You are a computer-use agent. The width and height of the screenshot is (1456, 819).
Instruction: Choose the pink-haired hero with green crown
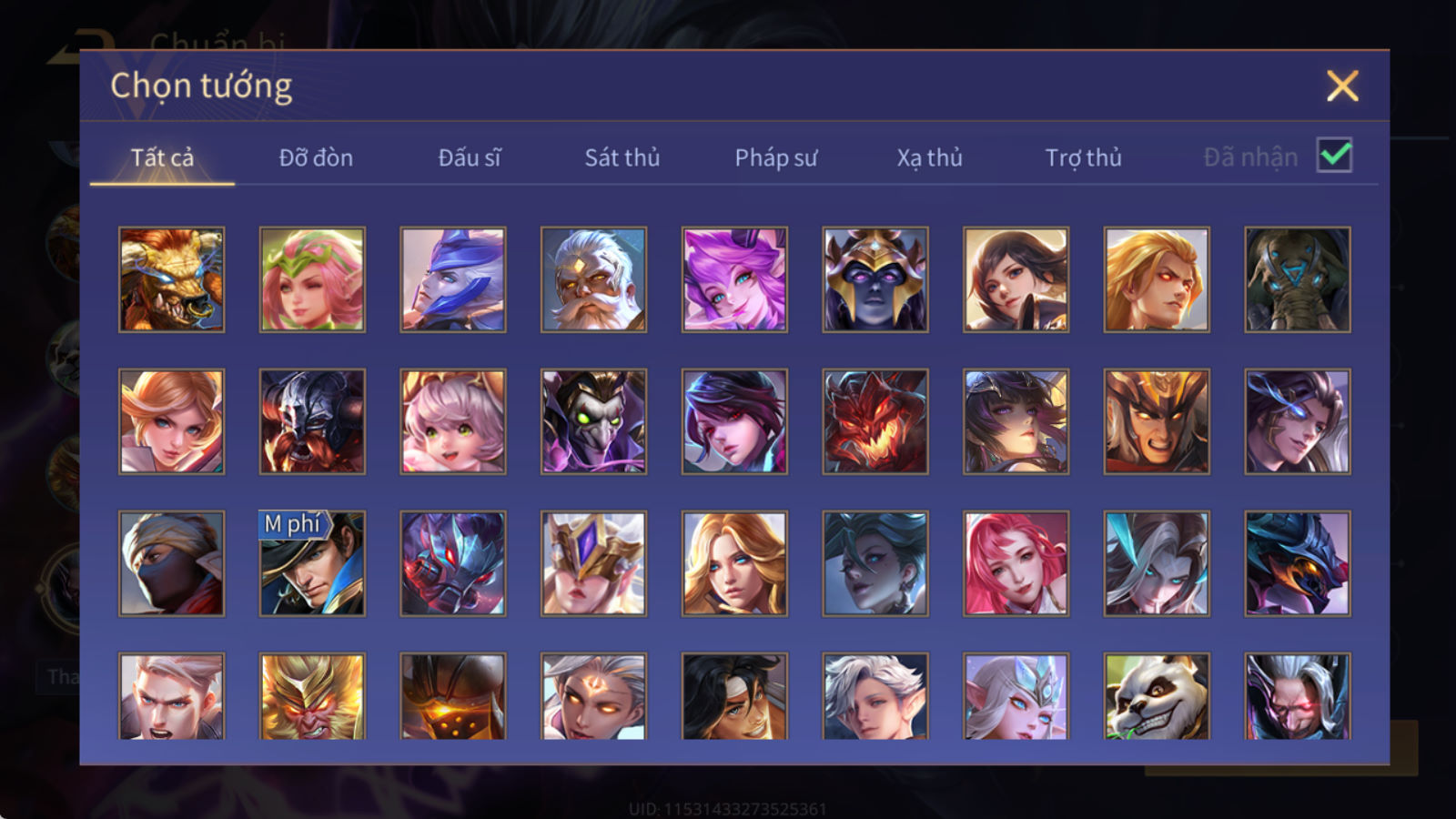(x=312, y=279)
